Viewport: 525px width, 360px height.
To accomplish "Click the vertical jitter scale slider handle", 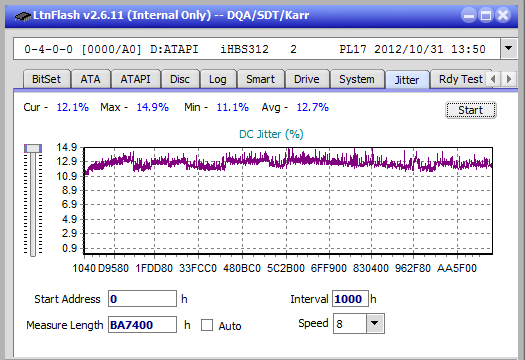I will coord(33,148).
